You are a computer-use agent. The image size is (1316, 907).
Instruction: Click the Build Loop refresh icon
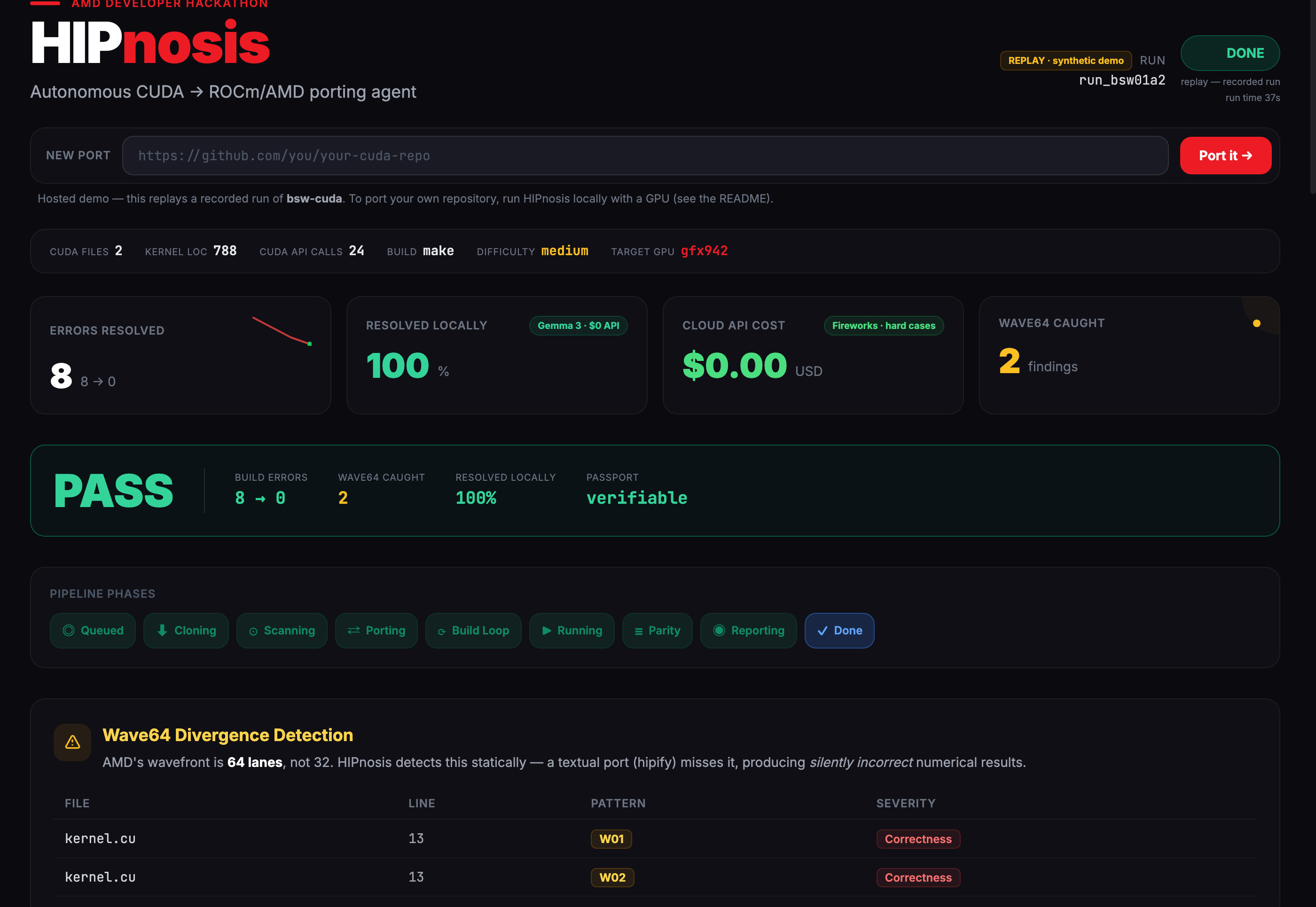[x=441, y=632]
